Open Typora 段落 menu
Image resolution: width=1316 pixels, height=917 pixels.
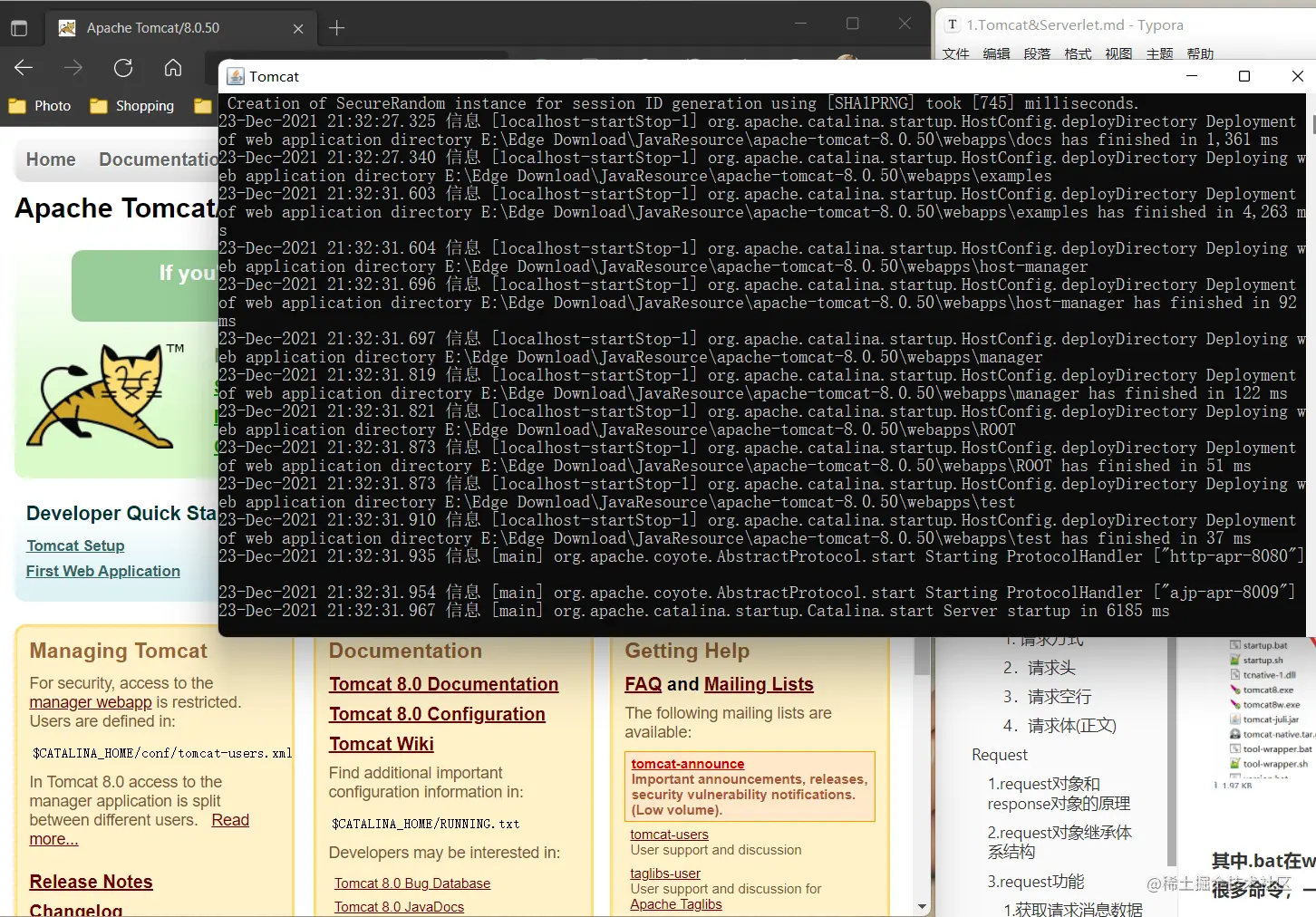coord(1037,53)
